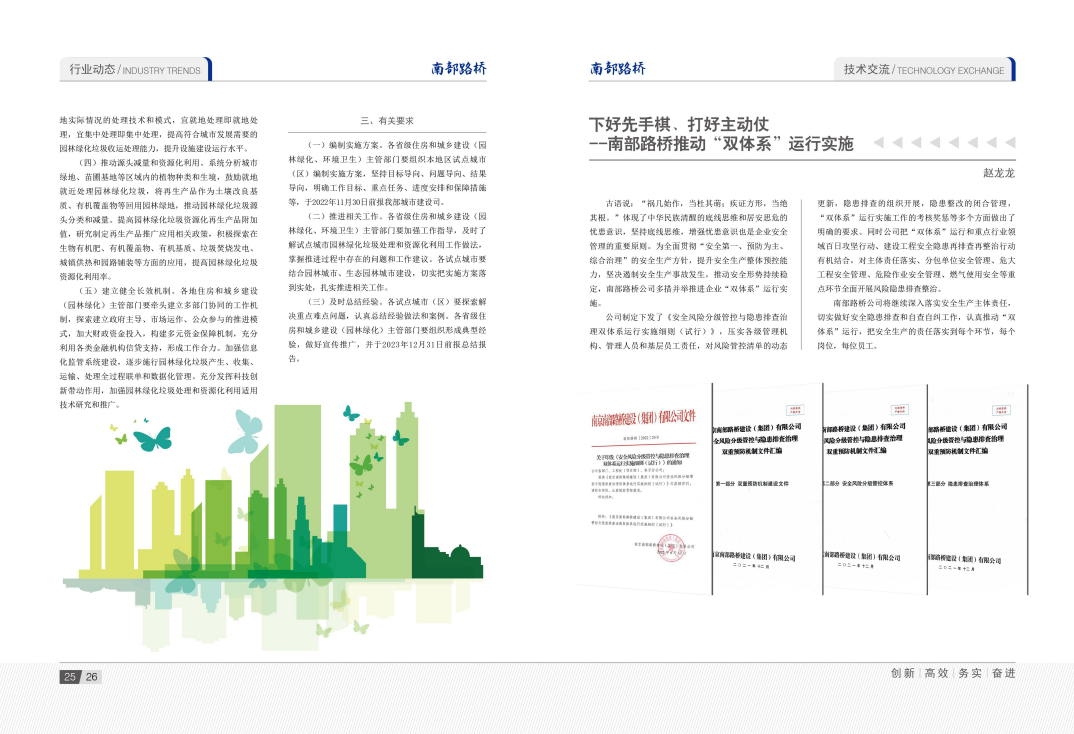
Task: Click the author name 赵龙龙
Action: [999, 173]
